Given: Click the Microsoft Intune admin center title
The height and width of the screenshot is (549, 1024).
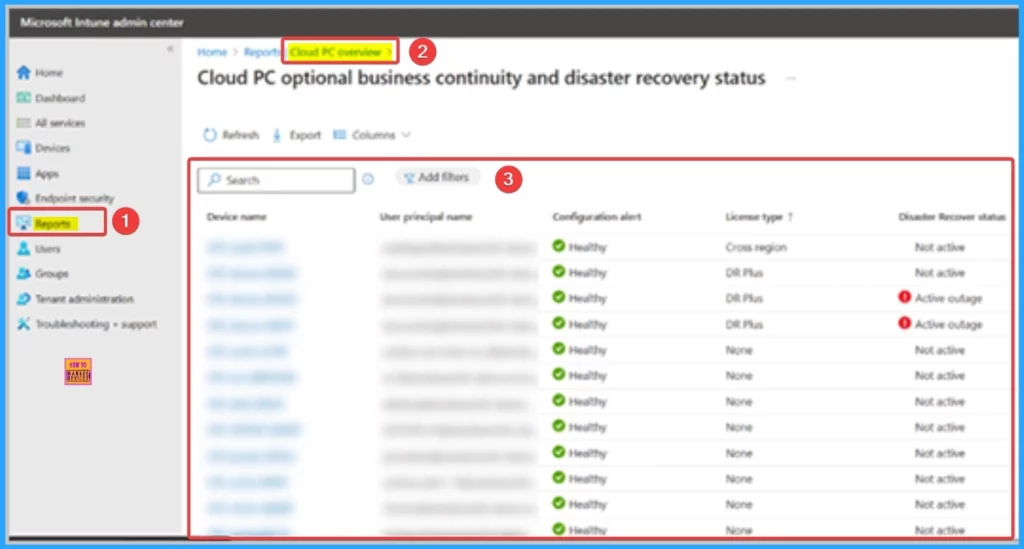Looking at the screenshot, I should pos(102,22).
